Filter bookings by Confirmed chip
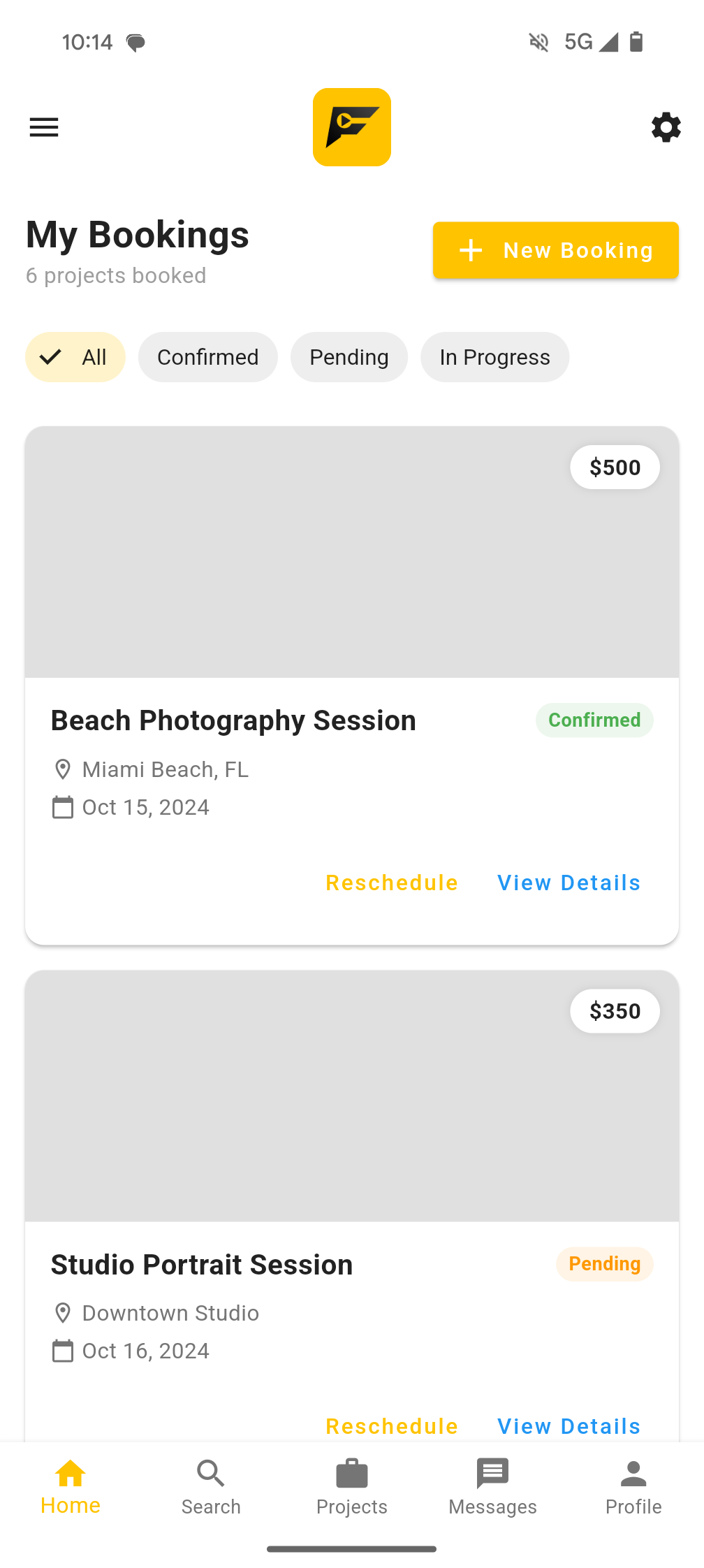Viewport: 704px width, 1568px height. 207,357
